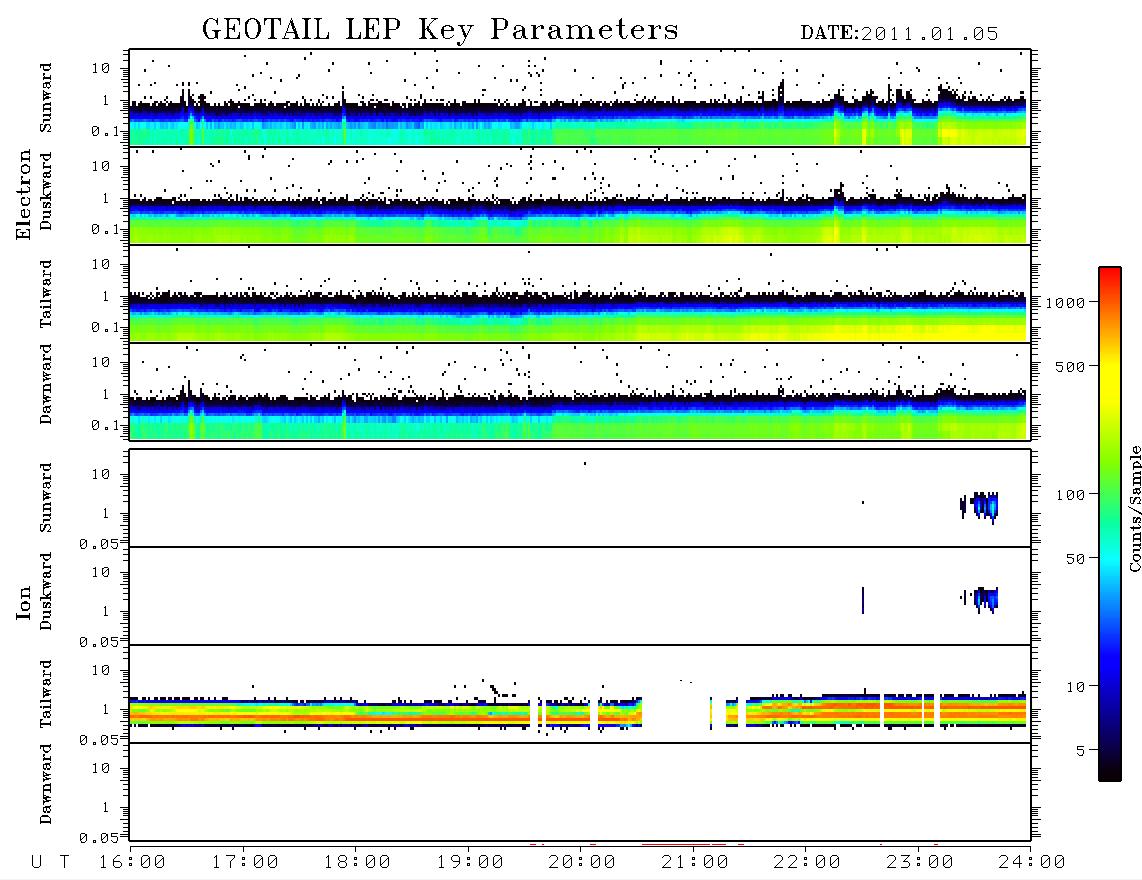This screenshot has height=880, width=1142.
Task: Click the "21:00" time tick label
Action: [695, 863]
